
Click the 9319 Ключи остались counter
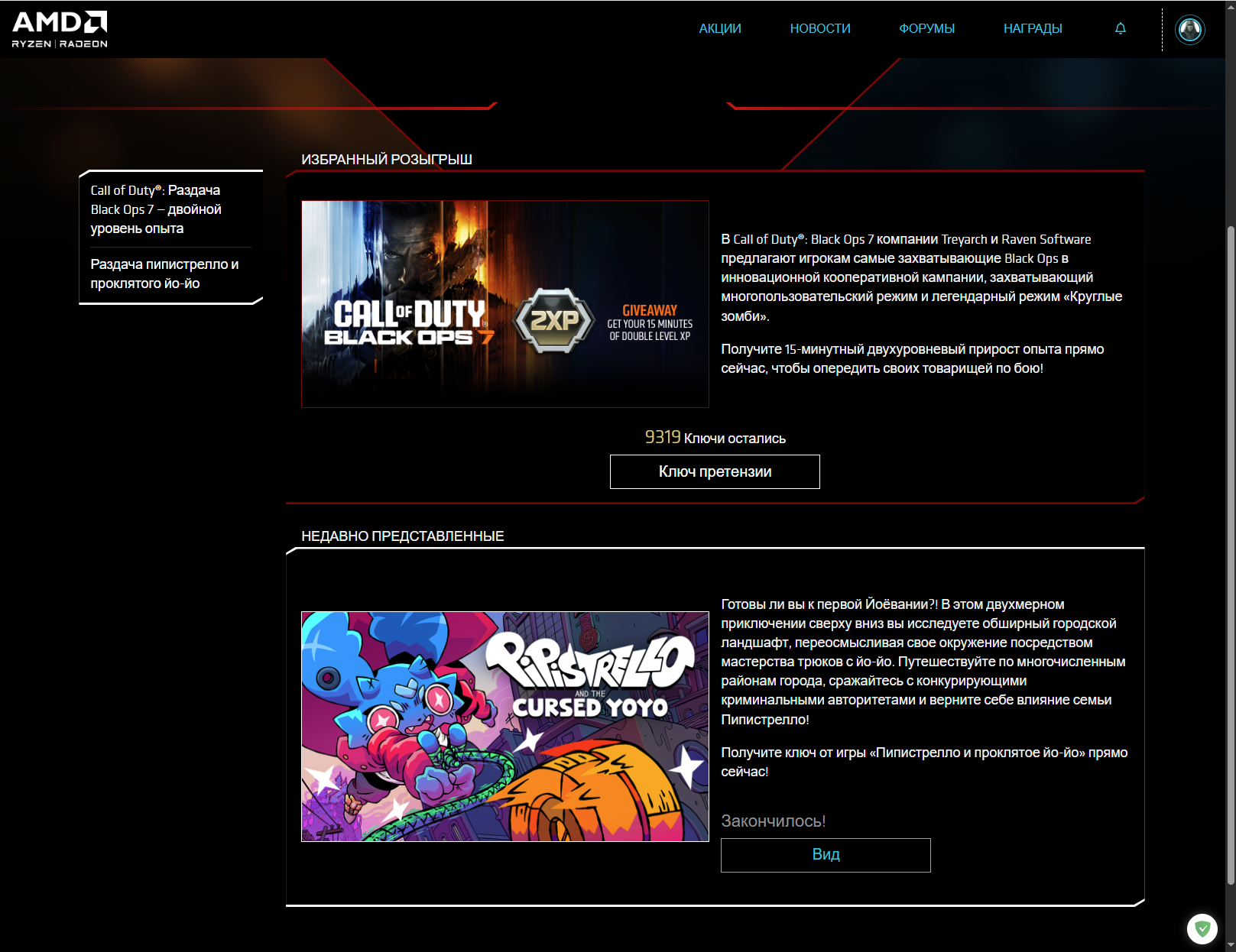pos(715,437)
